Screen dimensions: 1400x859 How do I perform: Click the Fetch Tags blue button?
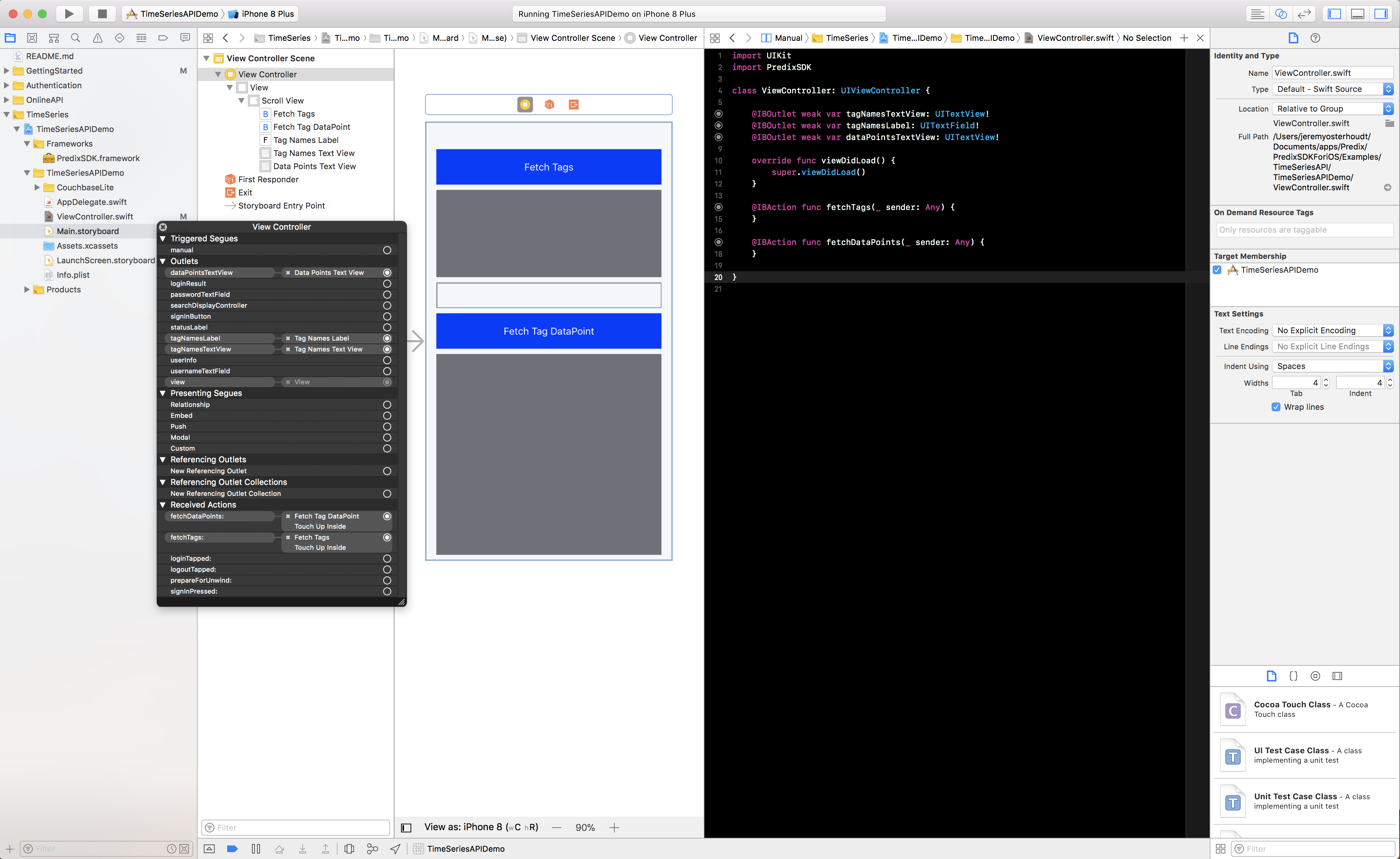[548, 167]
